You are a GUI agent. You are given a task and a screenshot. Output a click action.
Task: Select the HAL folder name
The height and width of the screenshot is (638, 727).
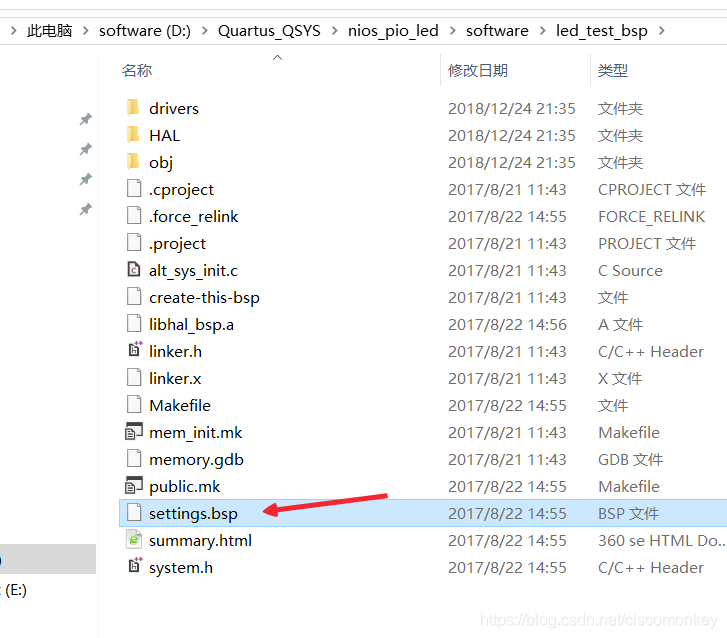[164, 135]
